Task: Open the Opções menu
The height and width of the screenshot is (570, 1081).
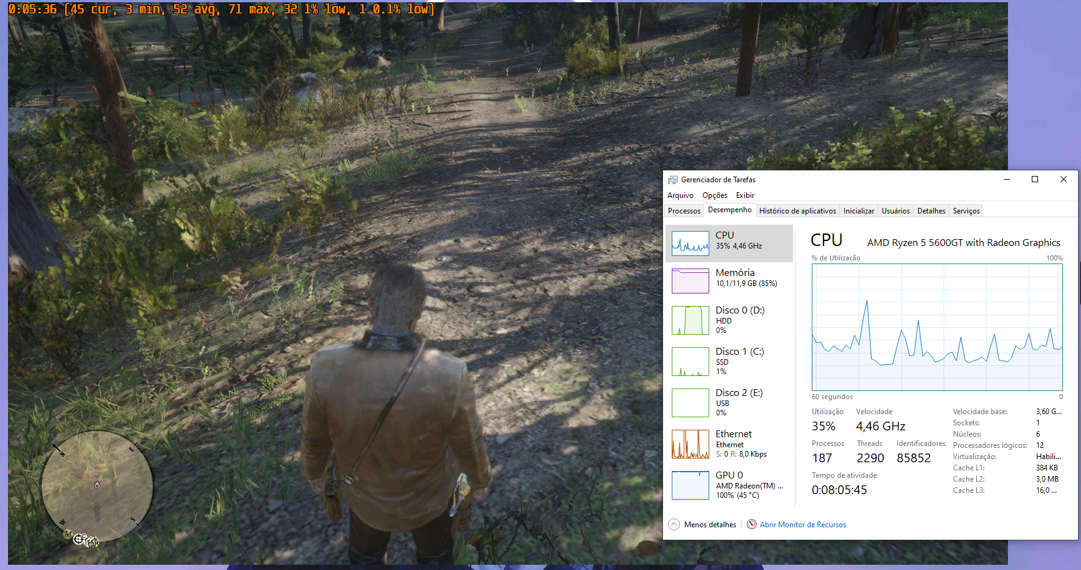Action: [715, 195]
